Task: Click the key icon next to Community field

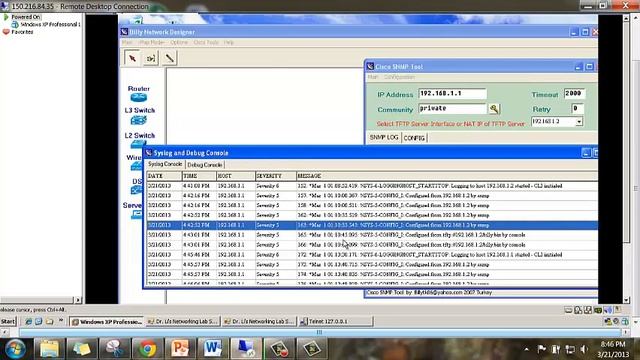Action: pos(494,109)
